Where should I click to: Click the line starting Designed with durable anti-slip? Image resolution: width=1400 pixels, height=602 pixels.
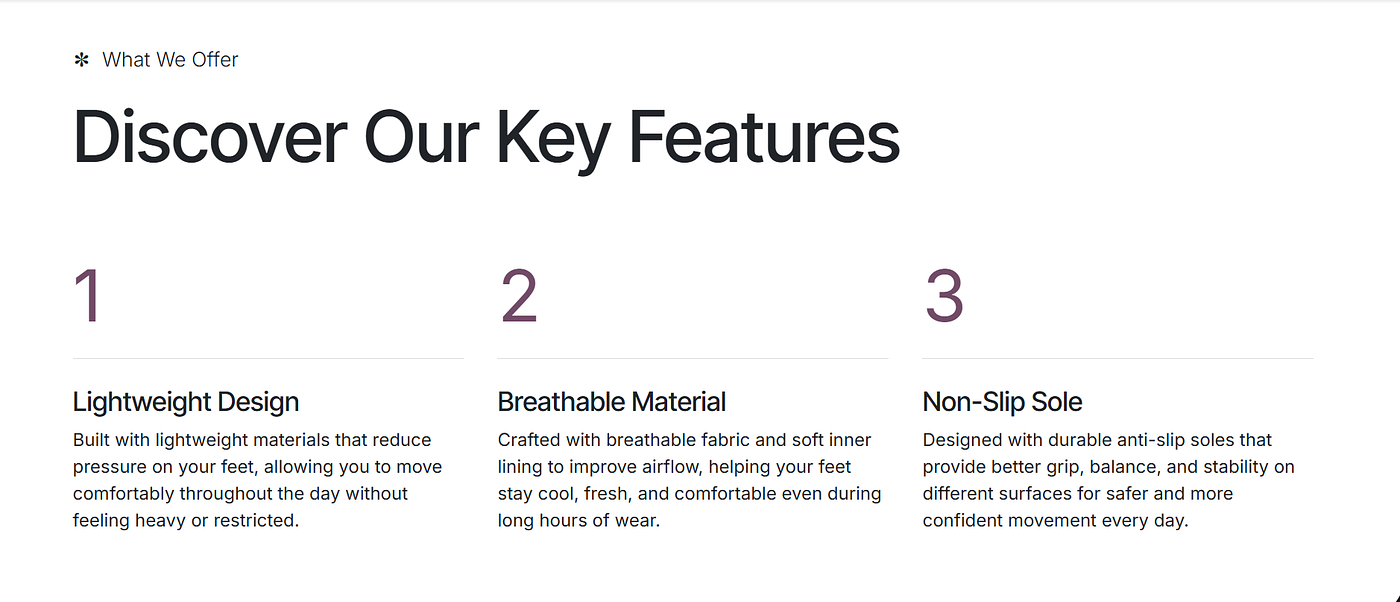coord(1097,440)
